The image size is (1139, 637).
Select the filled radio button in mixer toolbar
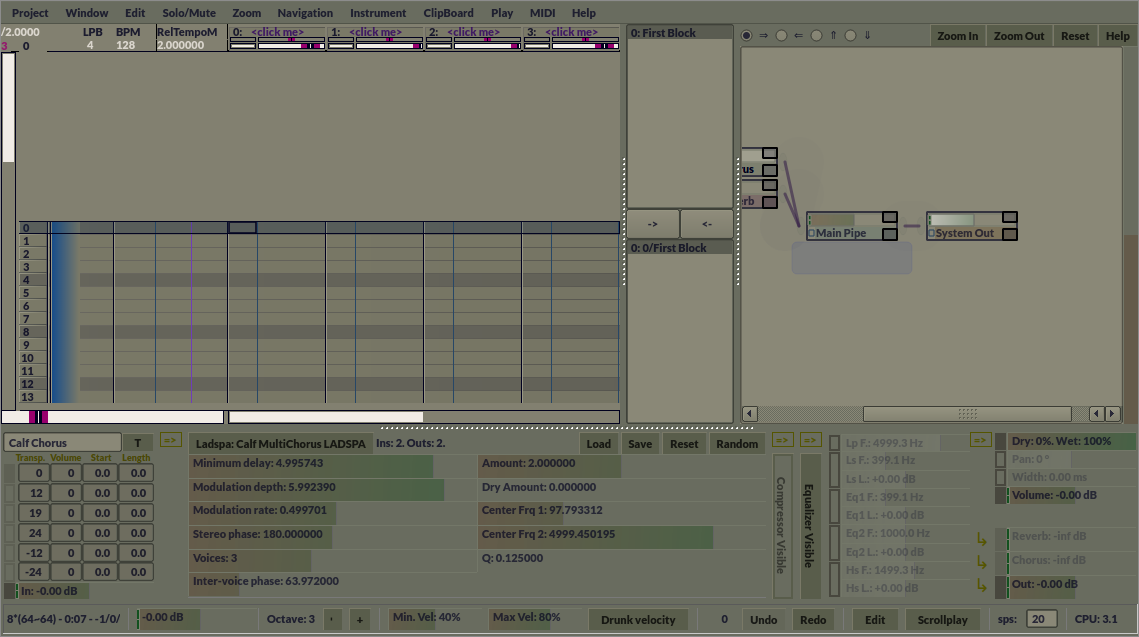coord(746,35)
